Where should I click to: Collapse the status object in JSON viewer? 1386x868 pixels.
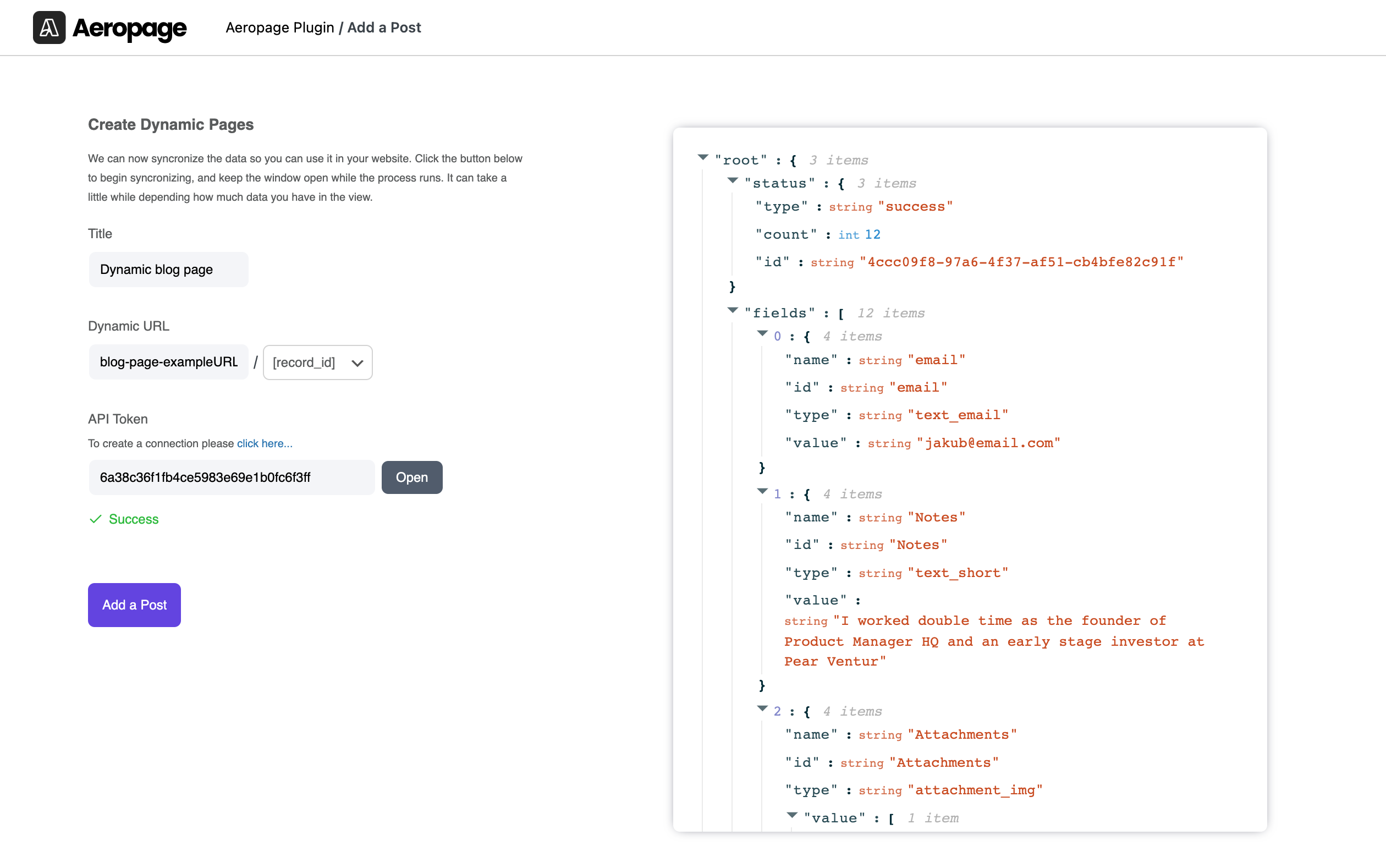[x=733, y=181]
